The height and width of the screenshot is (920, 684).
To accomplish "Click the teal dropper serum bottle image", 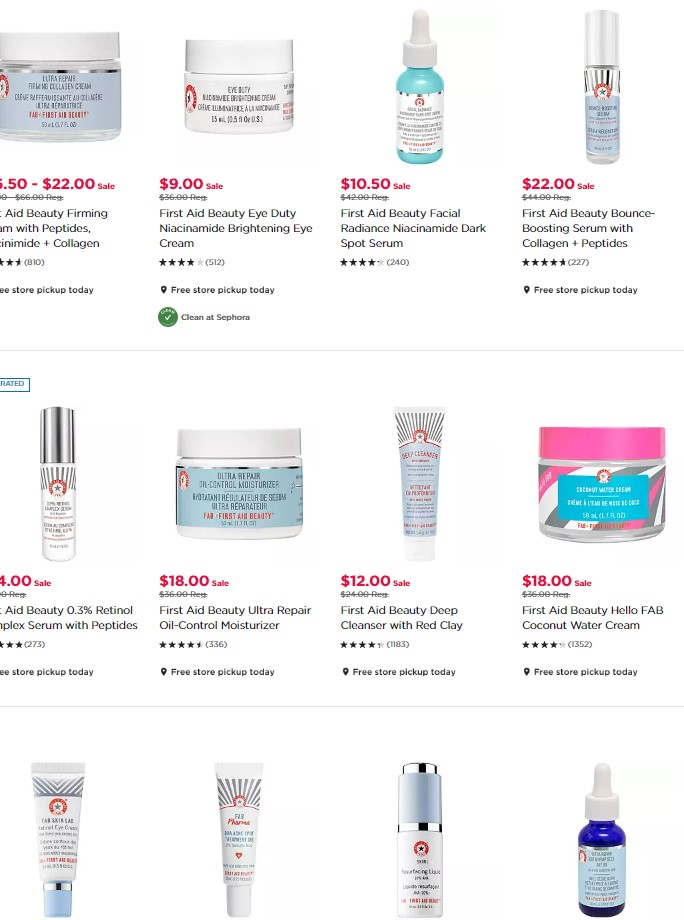I will [x=420, y=87].
